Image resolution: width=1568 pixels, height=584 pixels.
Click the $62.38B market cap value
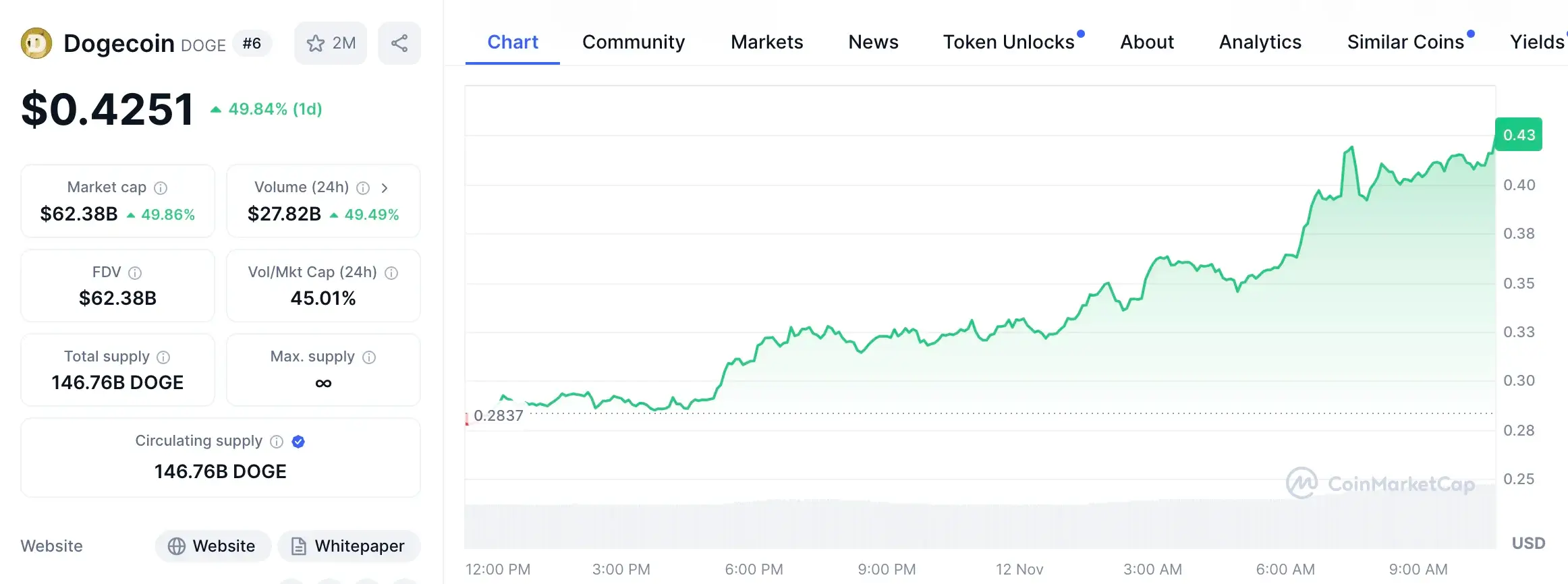coord(79,214)
